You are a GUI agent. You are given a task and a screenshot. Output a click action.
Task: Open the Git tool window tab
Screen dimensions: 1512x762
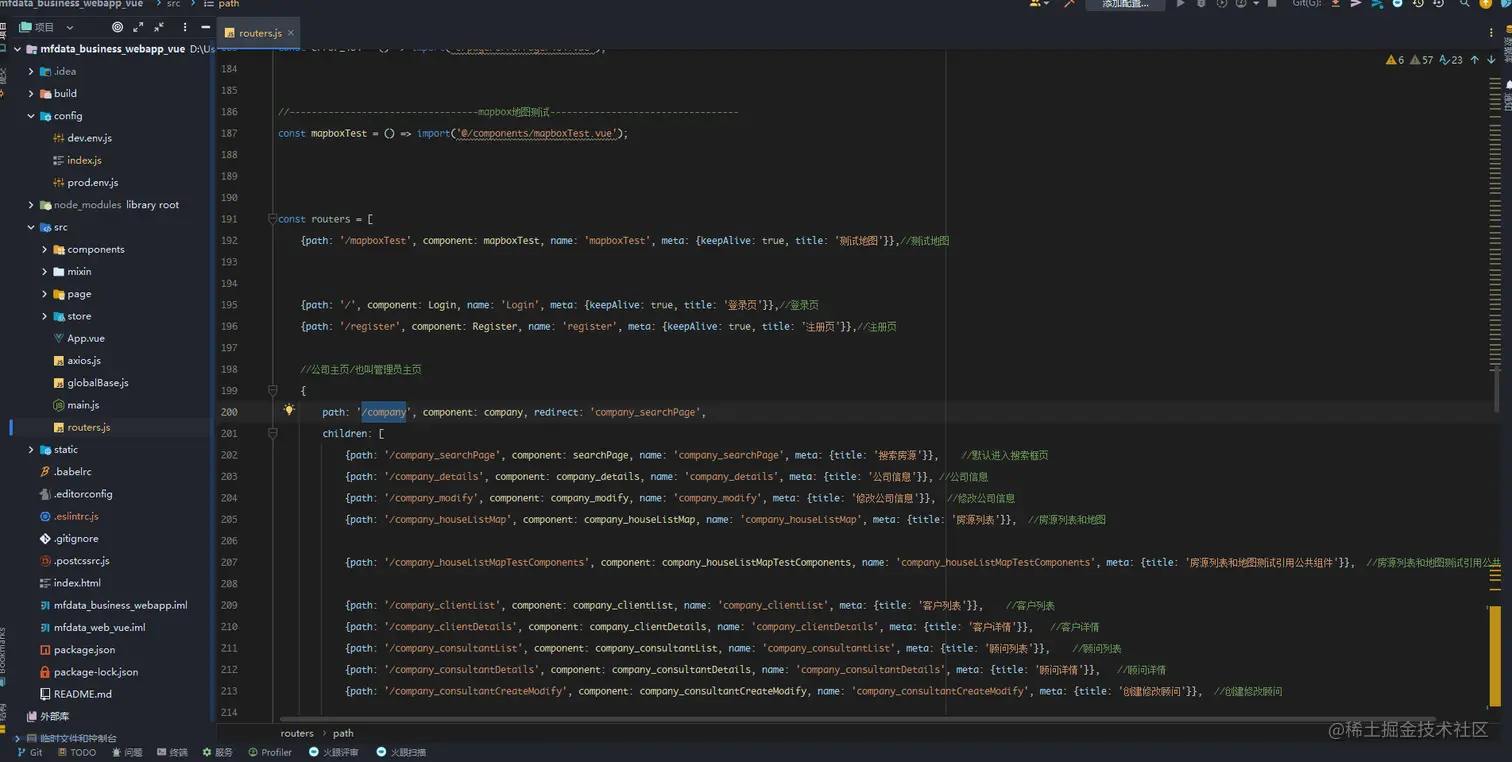pyautogui.click(x=30, y=752)
